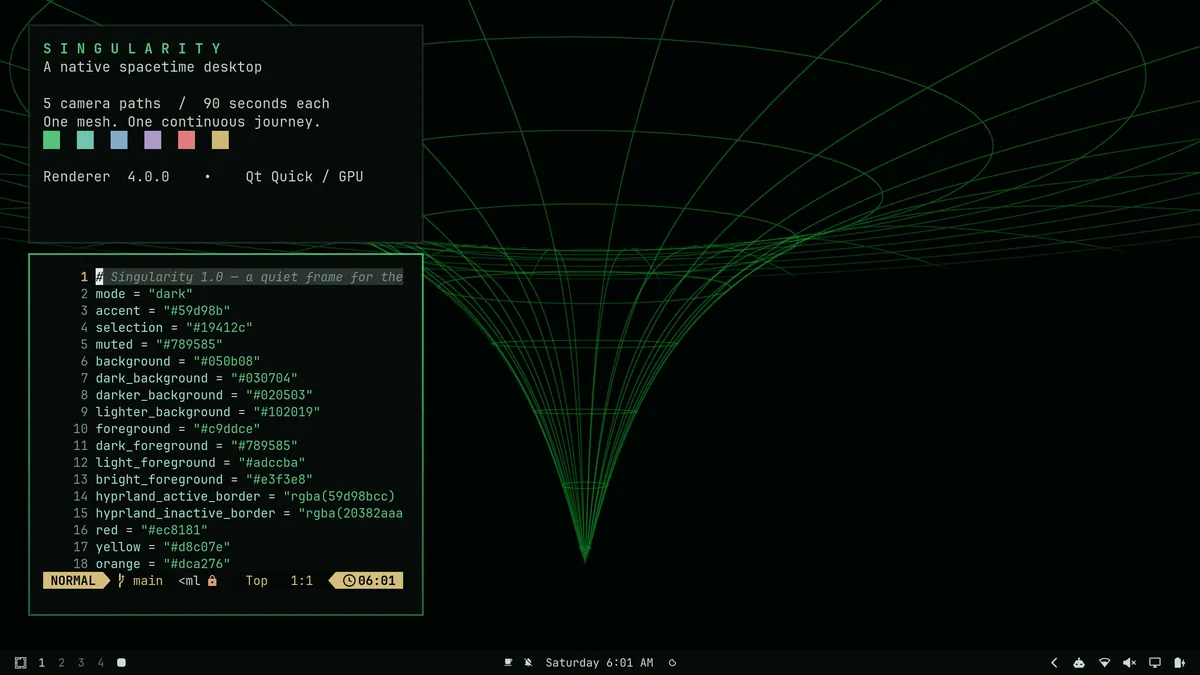Expand the system tray chevron arrow
The image size is (1200, 675).
point(1054,663)
